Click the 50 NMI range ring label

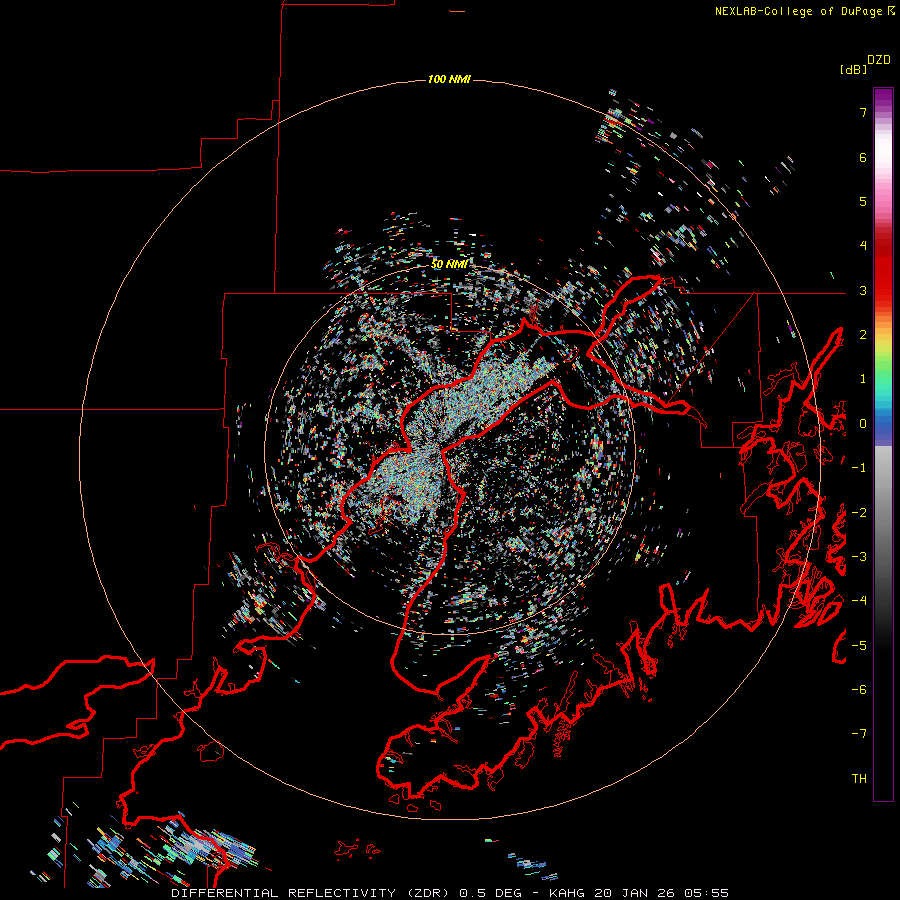(449, 264)
